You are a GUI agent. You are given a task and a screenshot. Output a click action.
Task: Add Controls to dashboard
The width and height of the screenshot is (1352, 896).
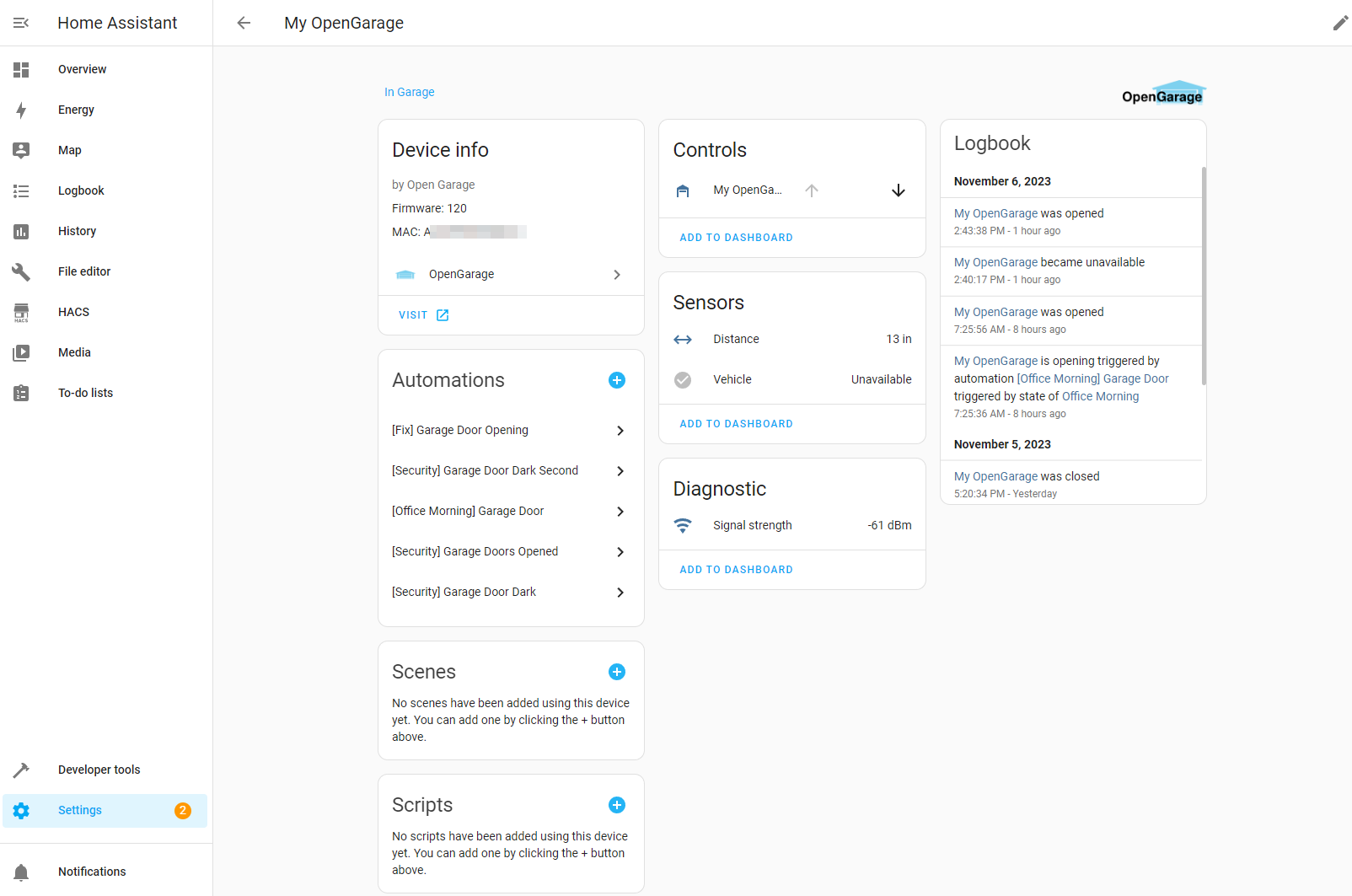click(736, 238)
